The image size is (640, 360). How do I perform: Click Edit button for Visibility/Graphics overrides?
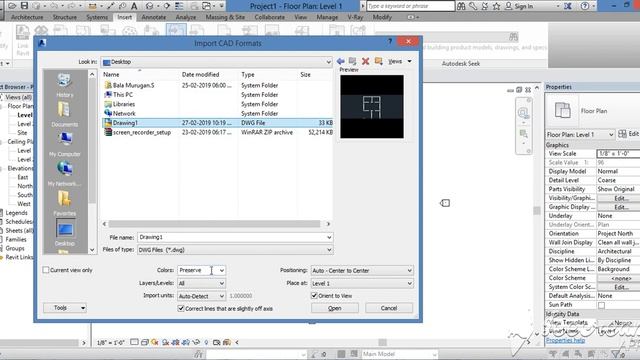[621, 198]
